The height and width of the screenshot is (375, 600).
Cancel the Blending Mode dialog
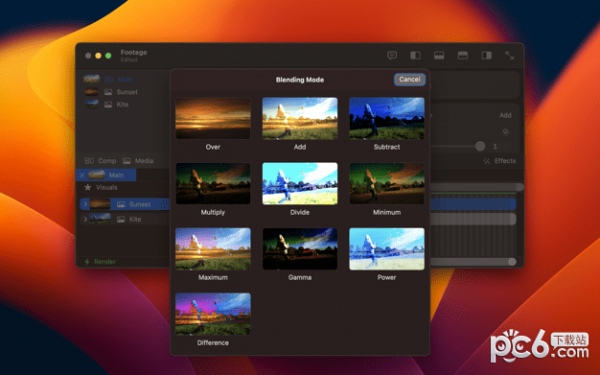(409, 79)
